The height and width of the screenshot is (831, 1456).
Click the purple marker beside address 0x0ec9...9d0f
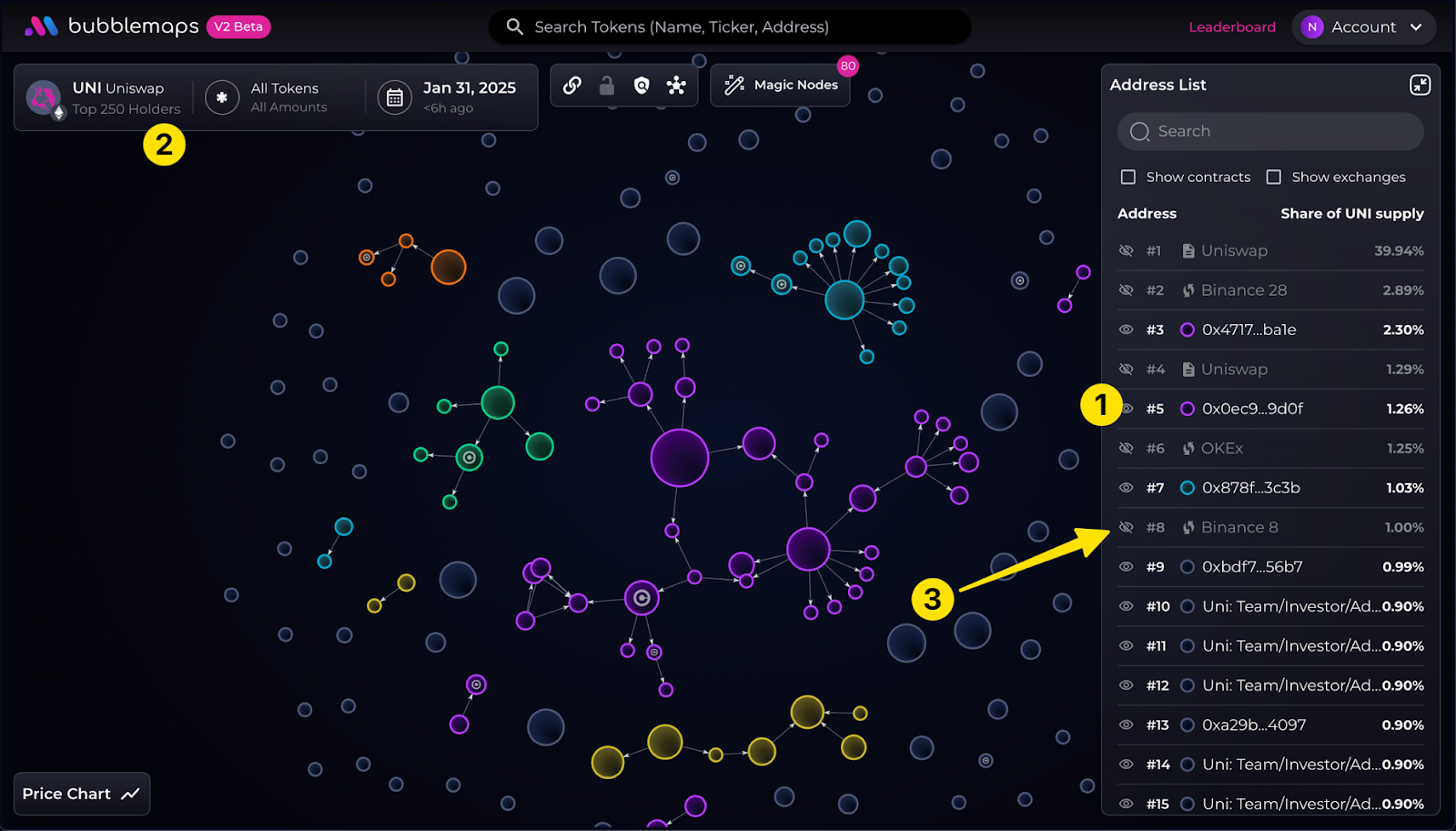[1187, 409]
